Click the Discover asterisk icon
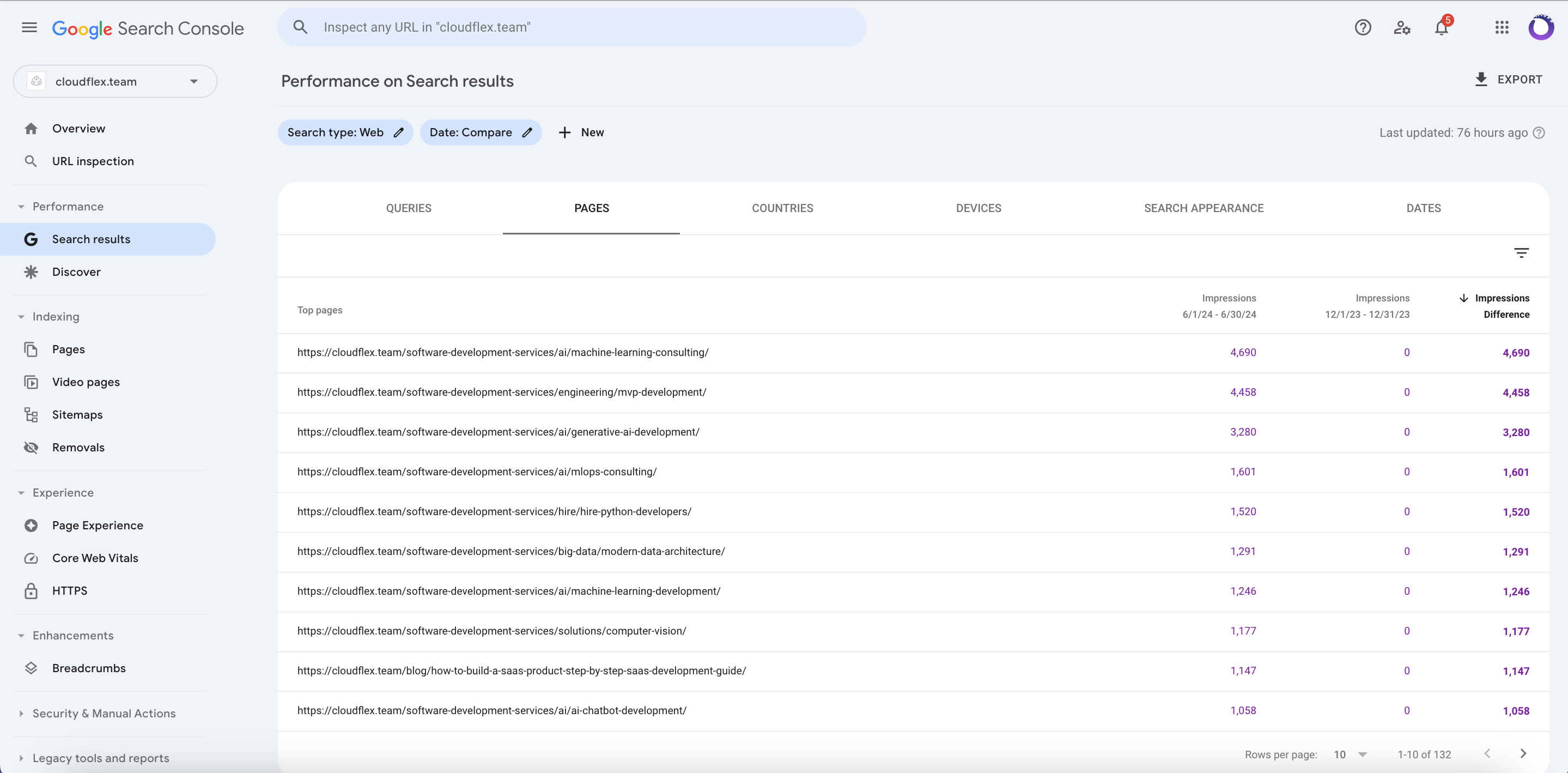 [31, 271]
